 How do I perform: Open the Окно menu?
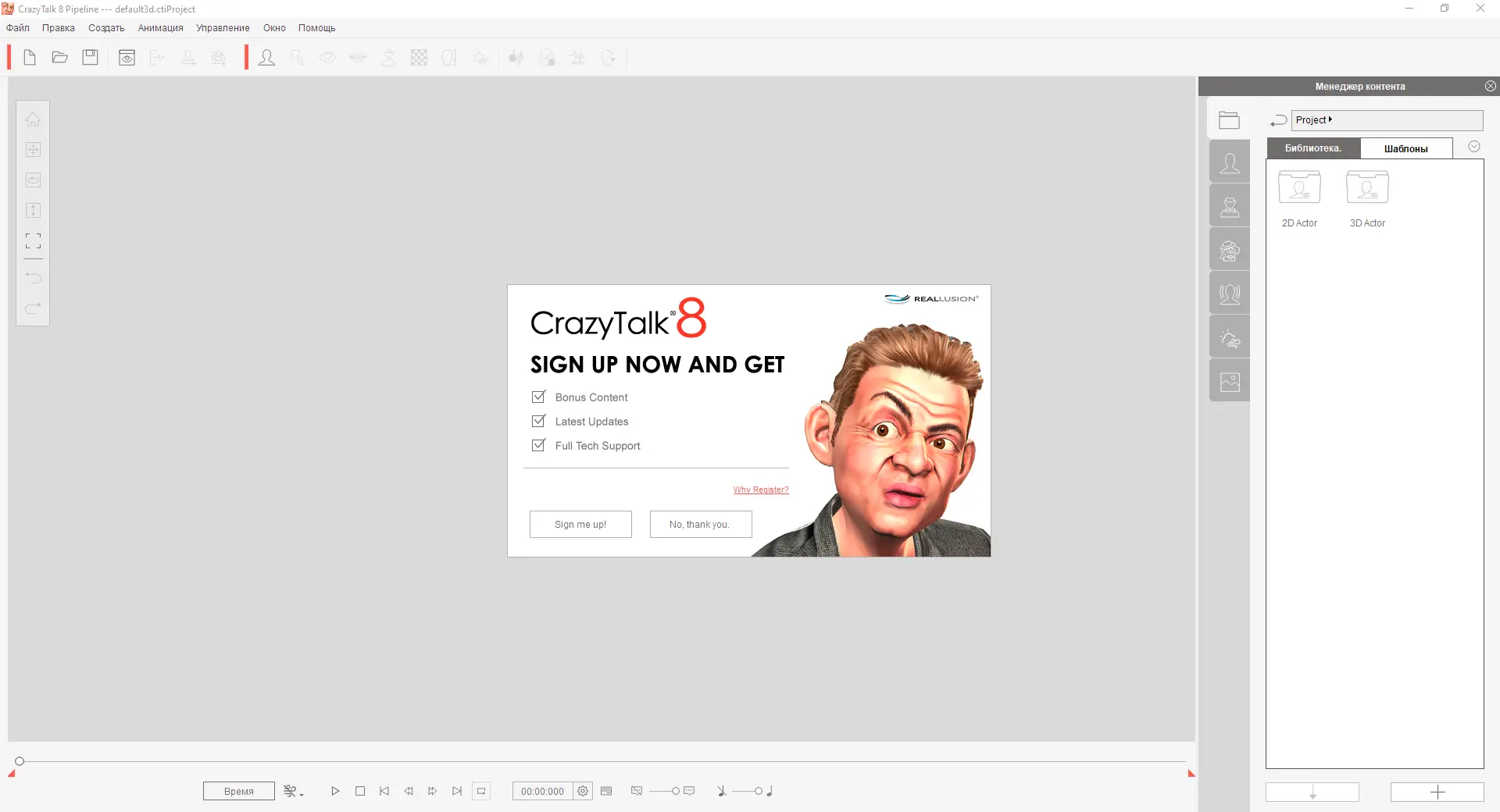point(274,28)
